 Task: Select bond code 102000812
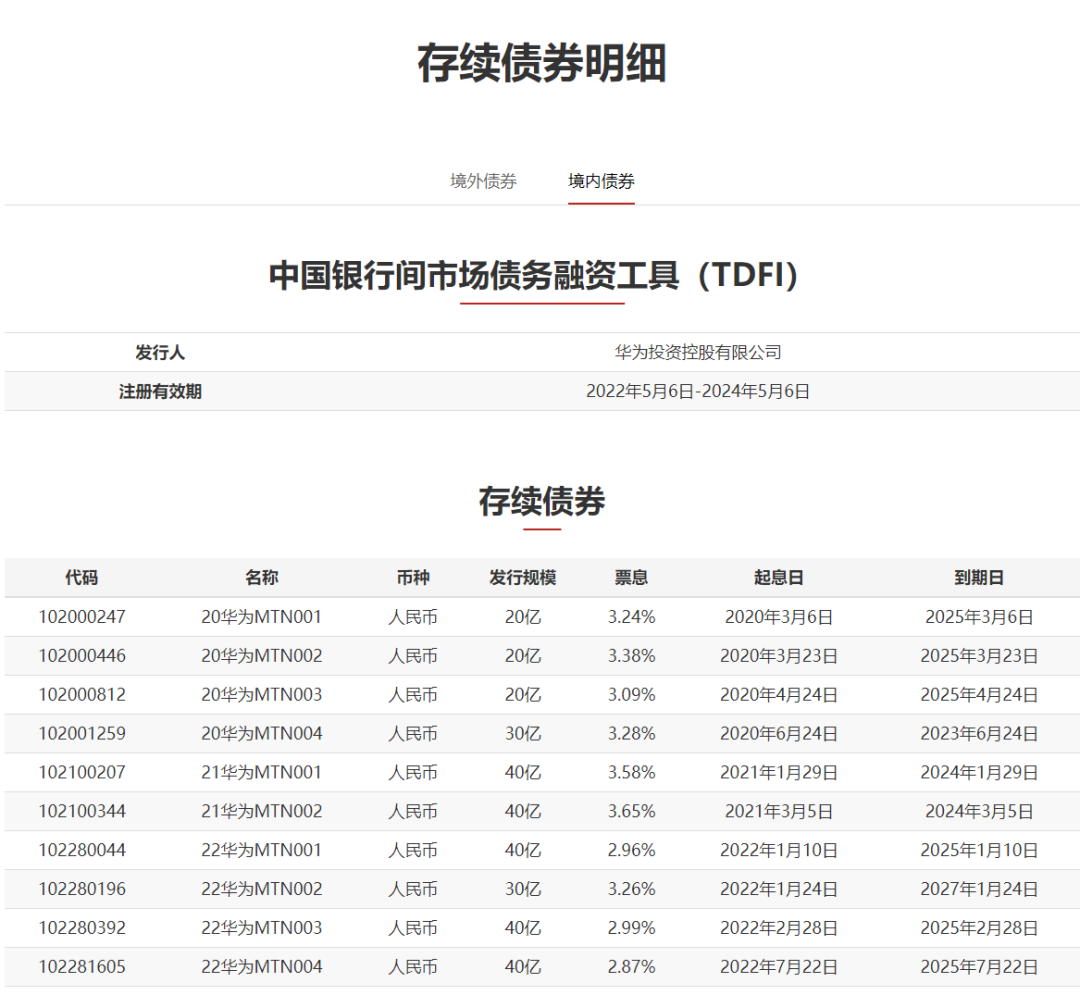point(82,695)
